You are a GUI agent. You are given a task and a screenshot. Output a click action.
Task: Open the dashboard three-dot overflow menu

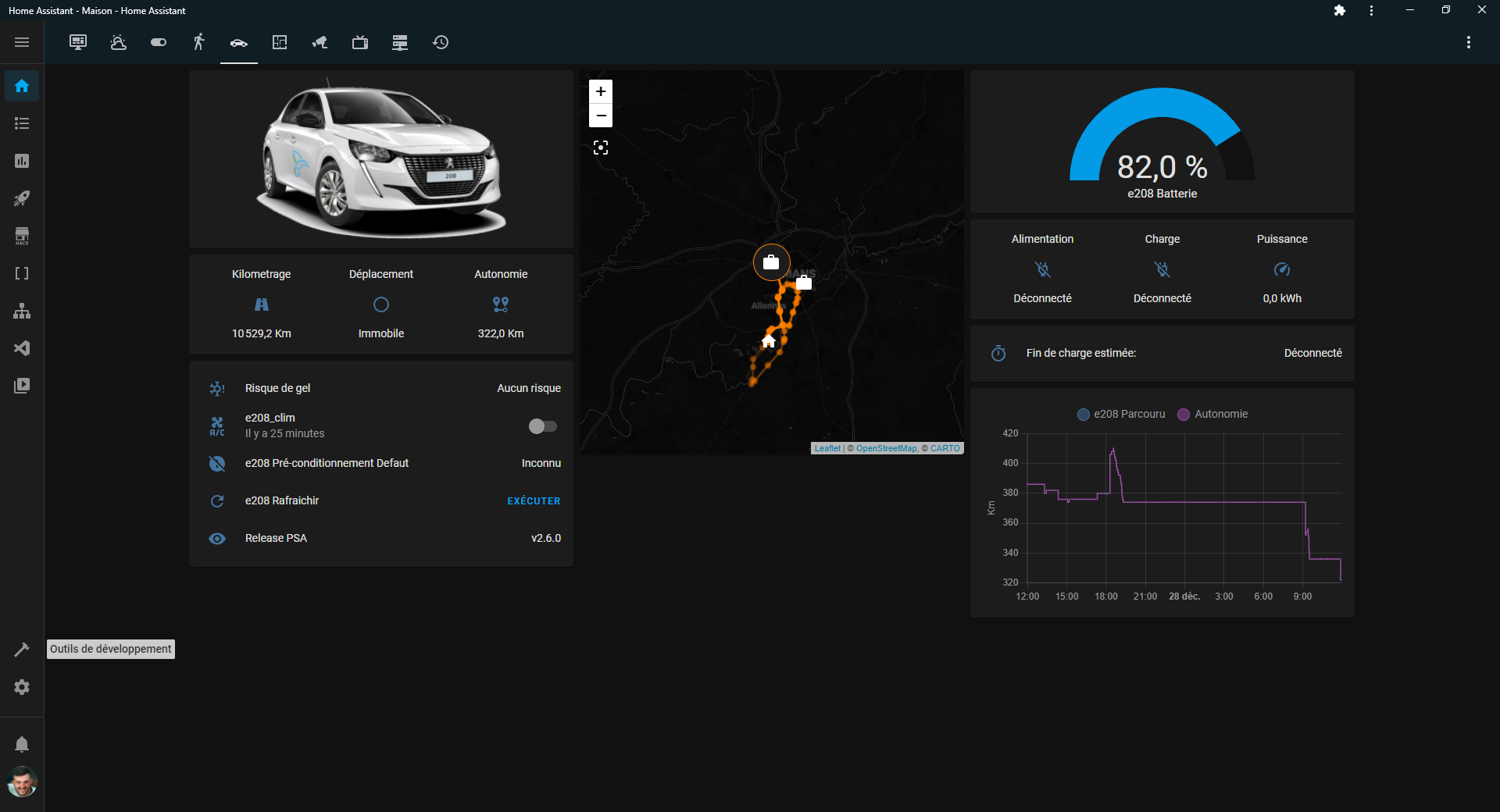coord(1468,42)
